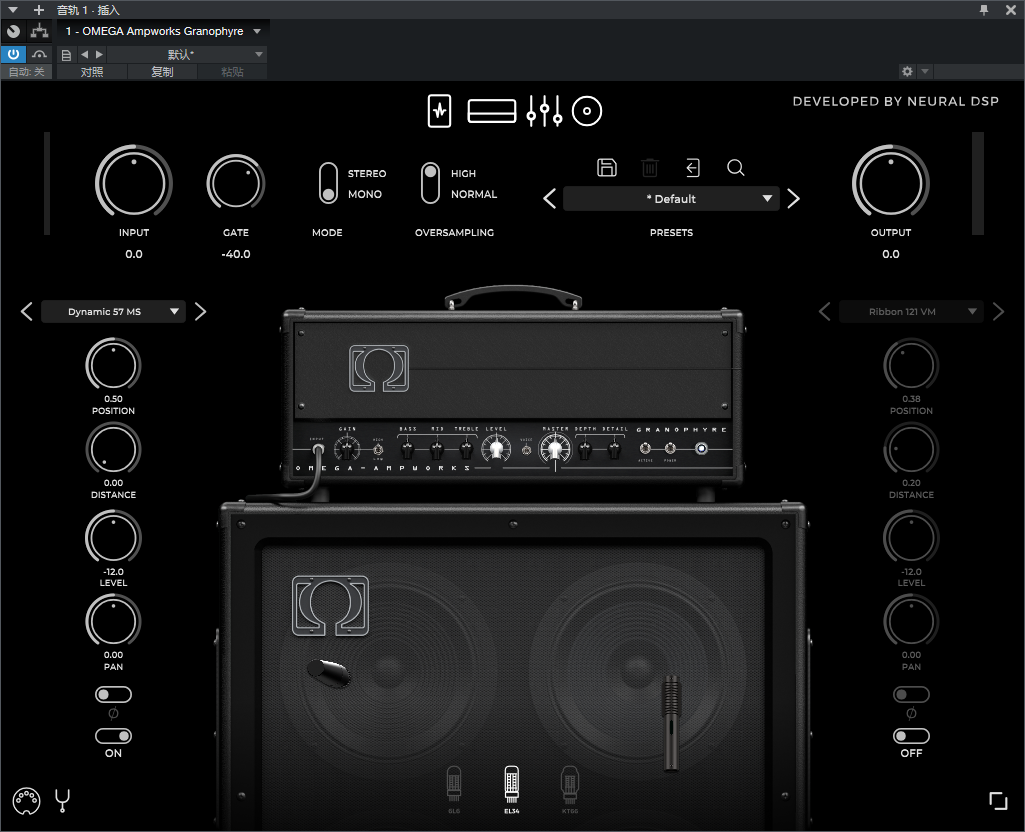Toggle phase invert for Ribbon 121 mic
The image size is (1025, 832).
tap(911, 695)
